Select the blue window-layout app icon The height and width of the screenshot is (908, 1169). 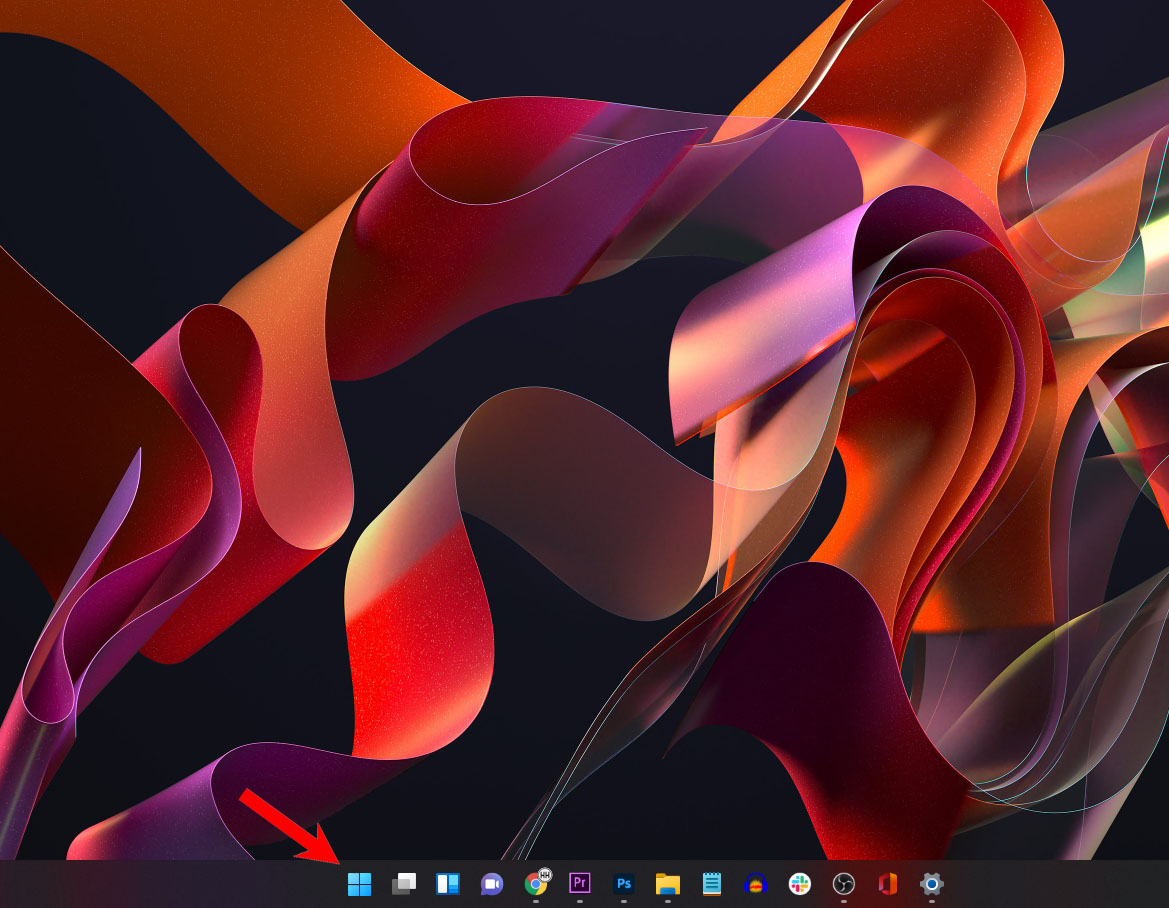[x=447, y=884]
